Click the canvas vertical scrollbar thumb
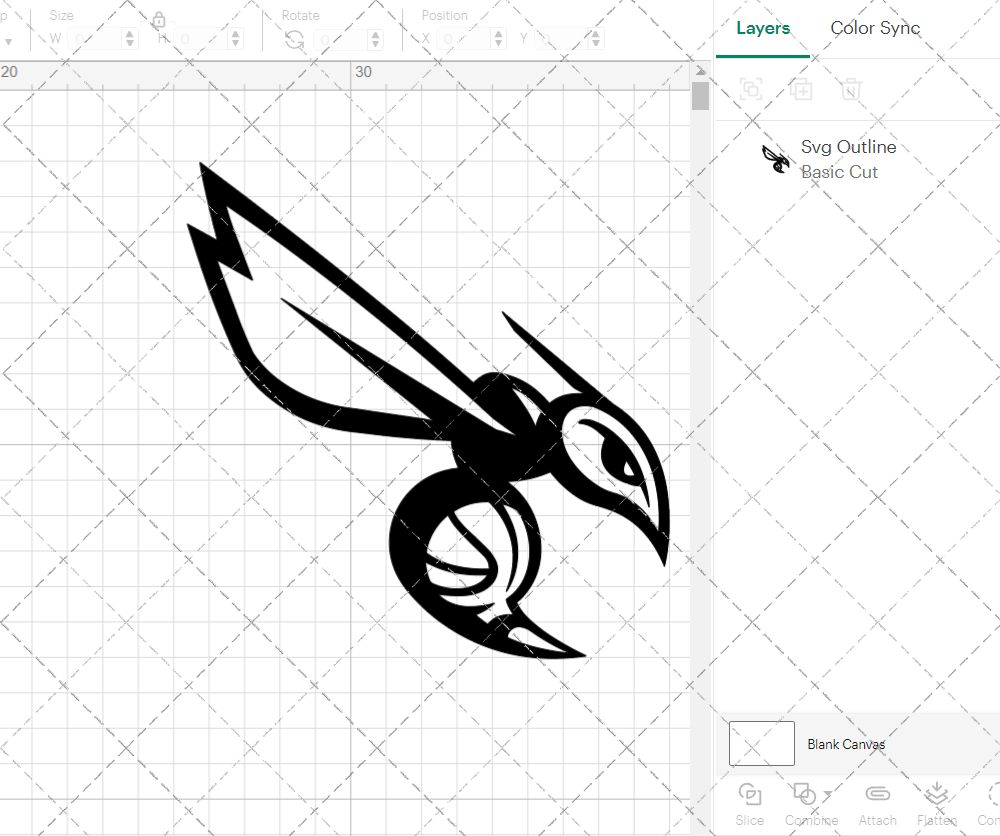1000x836 pixels. (x=700, y=96)
